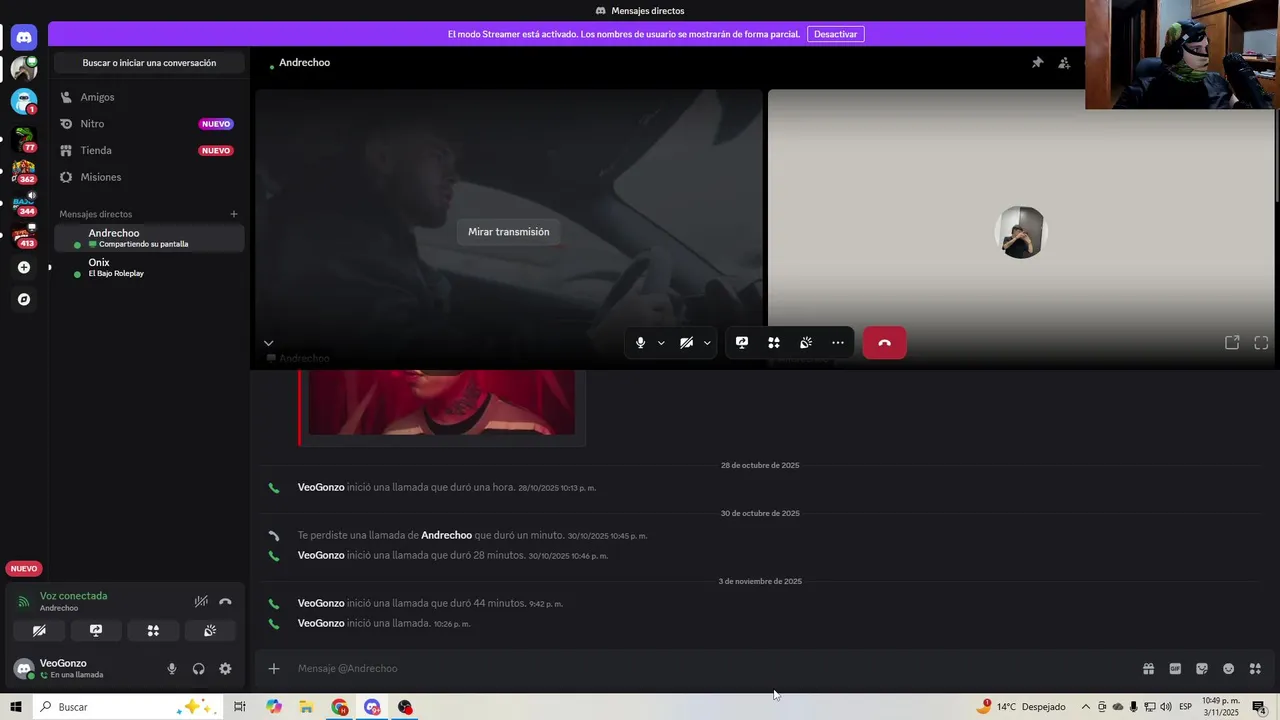Disconnect via voice panel phone icon

(x=225, y=601)
